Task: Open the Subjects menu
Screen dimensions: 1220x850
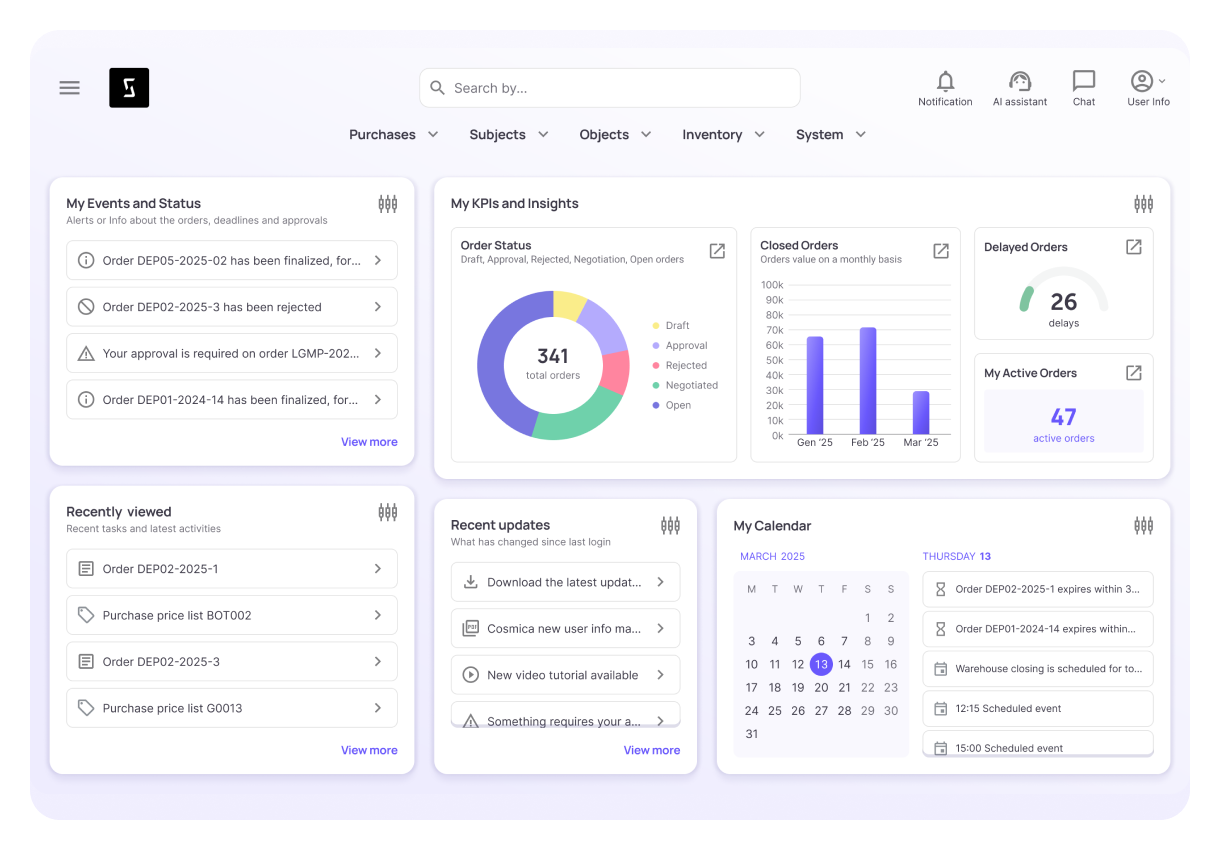Action: [508, 135]
